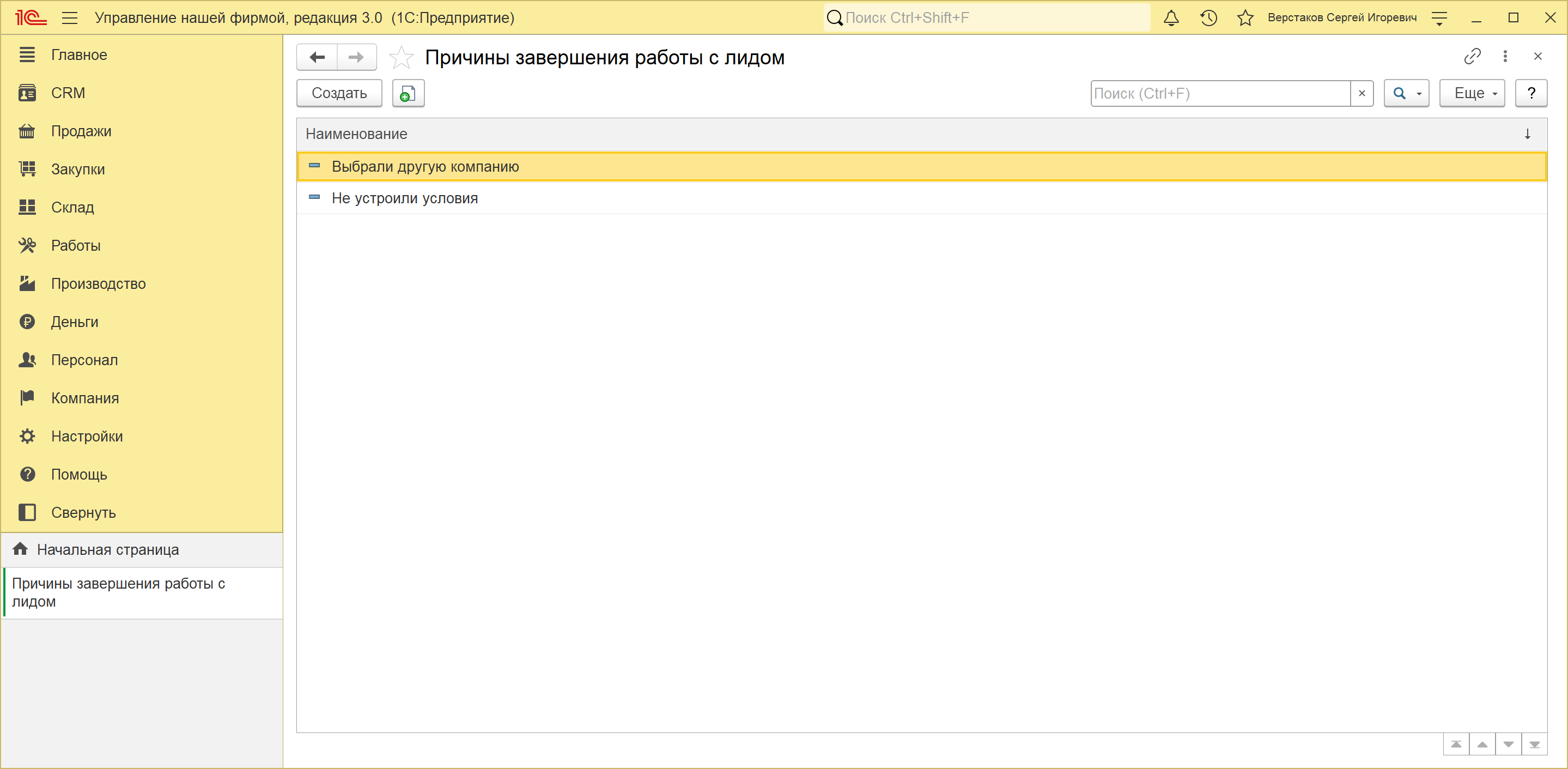
Task: Select row Не устроили условия
Action: coord(921,198)
